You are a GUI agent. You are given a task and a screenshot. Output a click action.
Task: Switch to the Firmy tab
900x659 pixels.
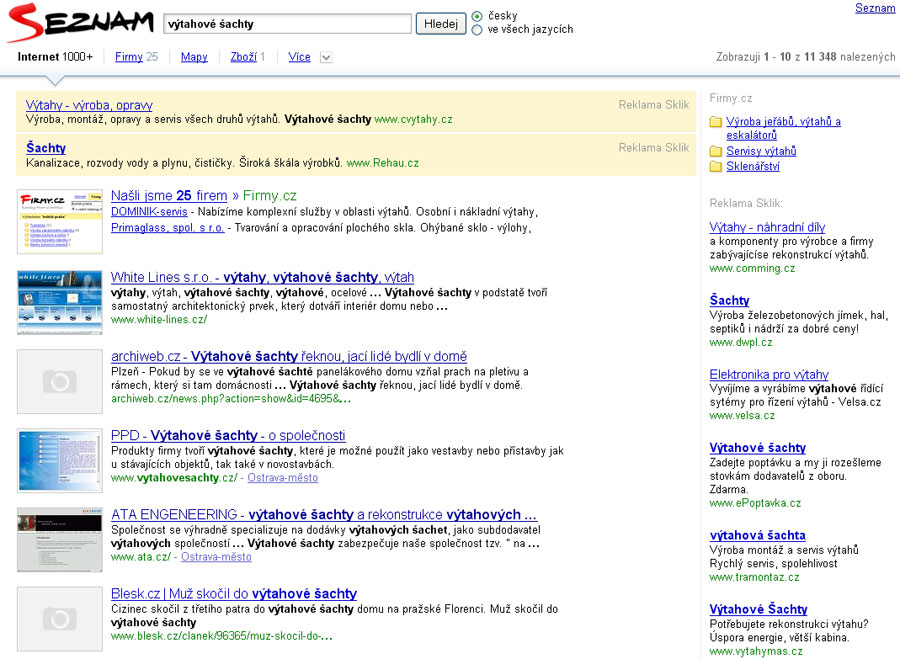(x=129, y=57)
